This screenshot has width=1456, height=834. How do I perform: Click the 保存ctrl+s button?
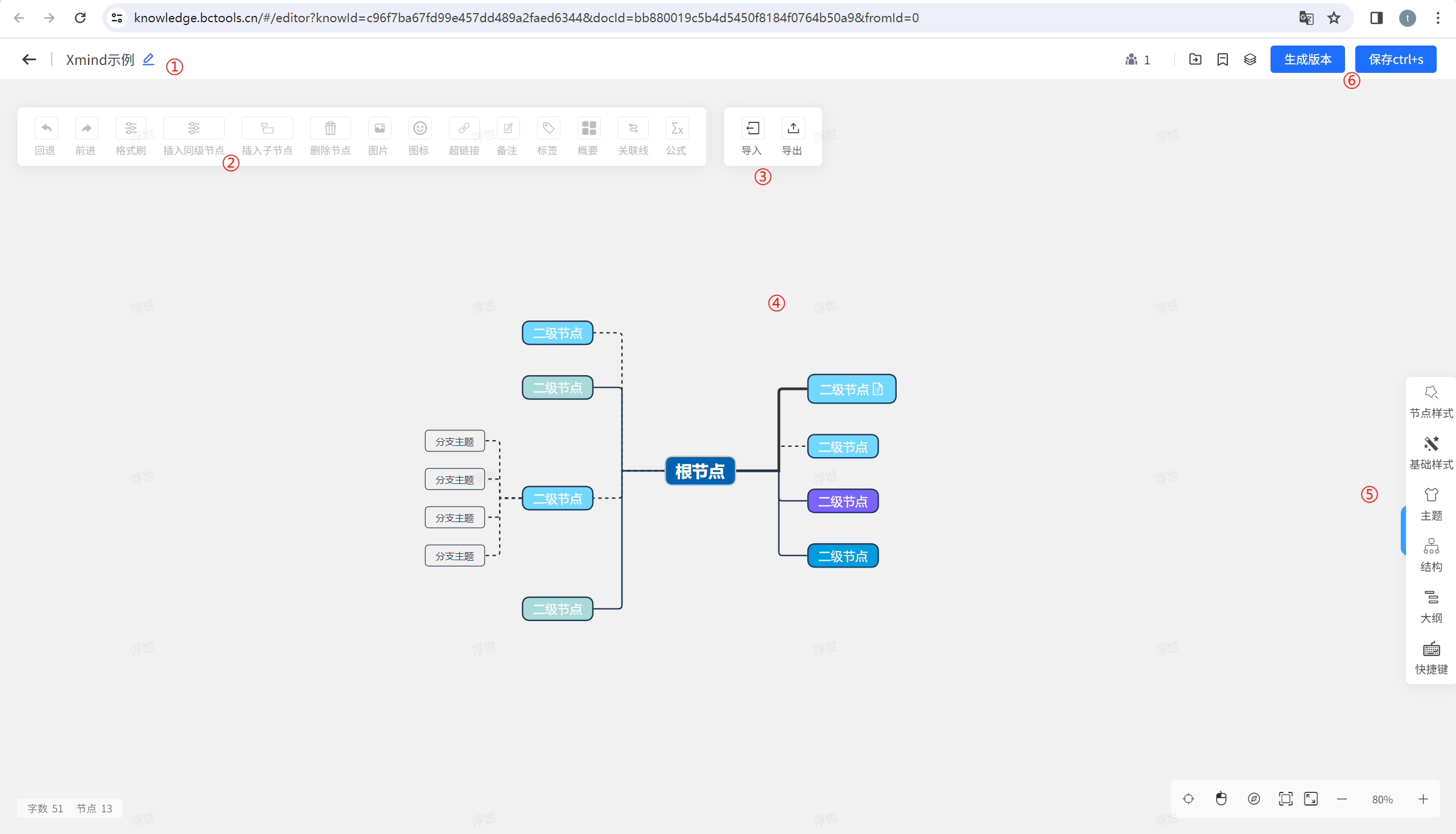(x=1395, y=59)
